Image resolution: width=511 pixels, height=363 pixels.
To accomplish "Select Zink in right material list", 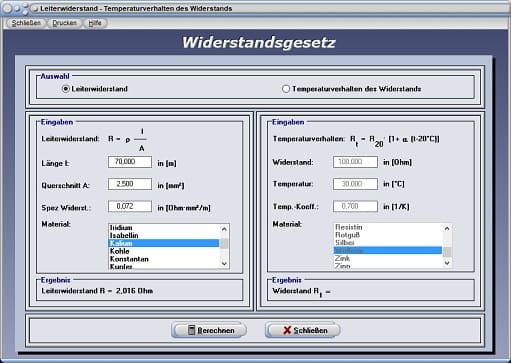I will coord(388,258).
